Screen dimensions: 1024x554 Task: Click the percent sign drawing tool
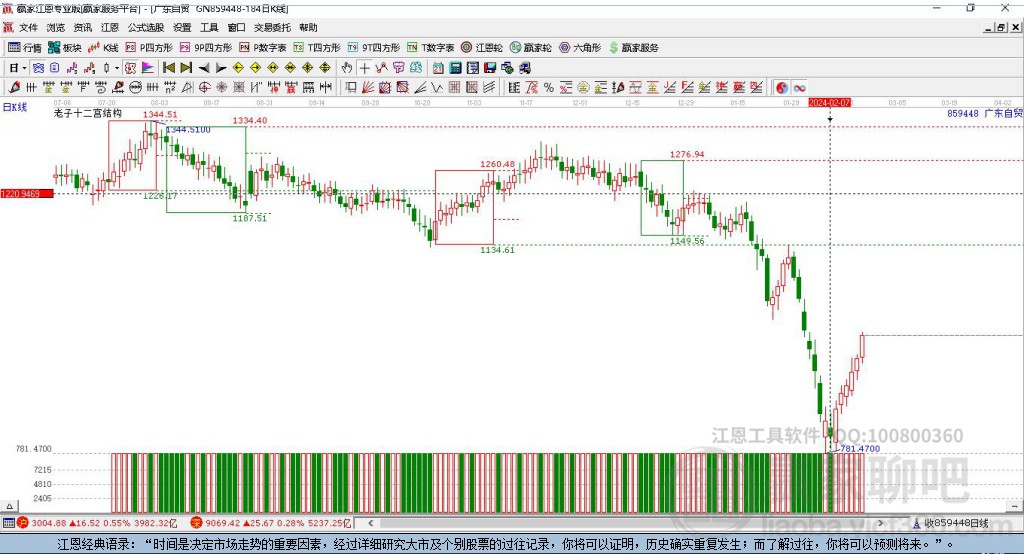549,88
